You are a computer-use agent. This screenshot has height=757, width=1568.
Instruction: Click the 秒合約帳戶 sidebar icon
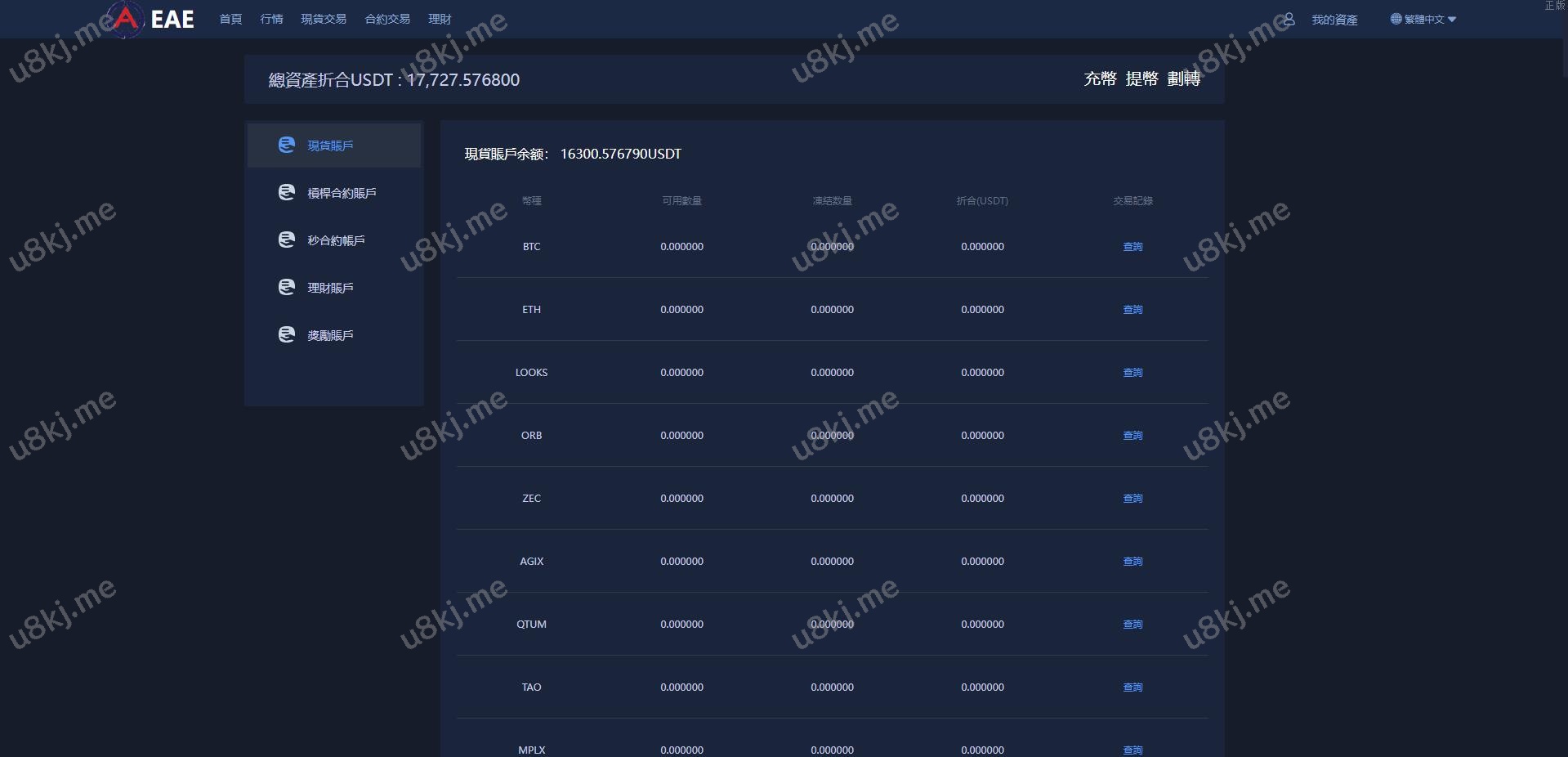tap(286, 240)
